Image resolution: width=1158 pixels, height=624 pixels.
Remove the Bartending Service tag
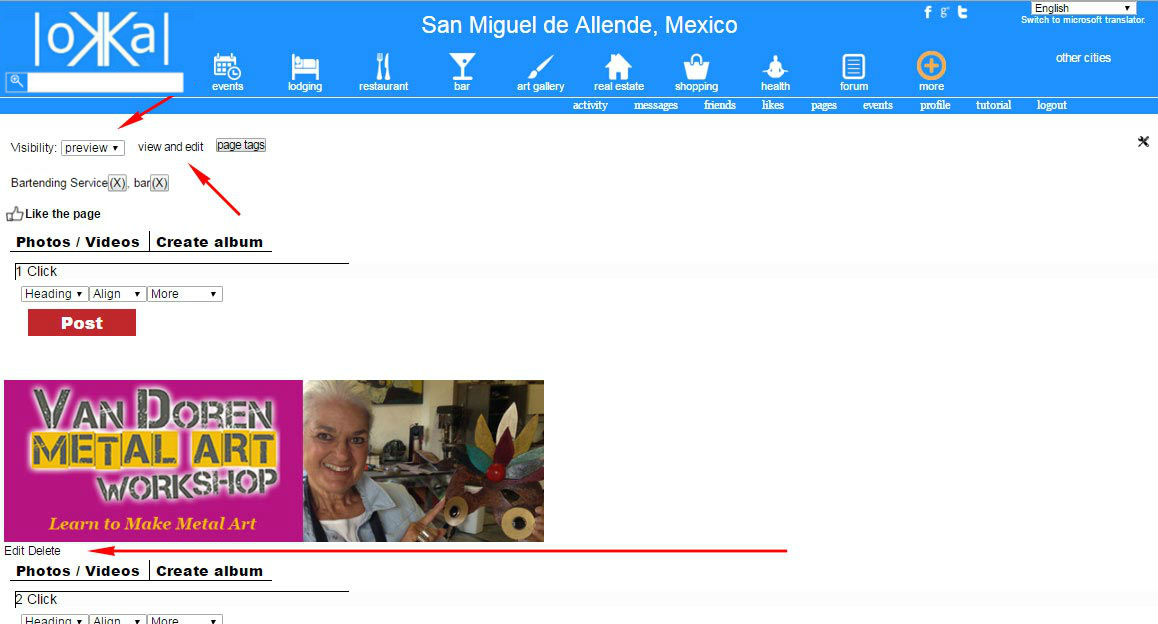117,183
